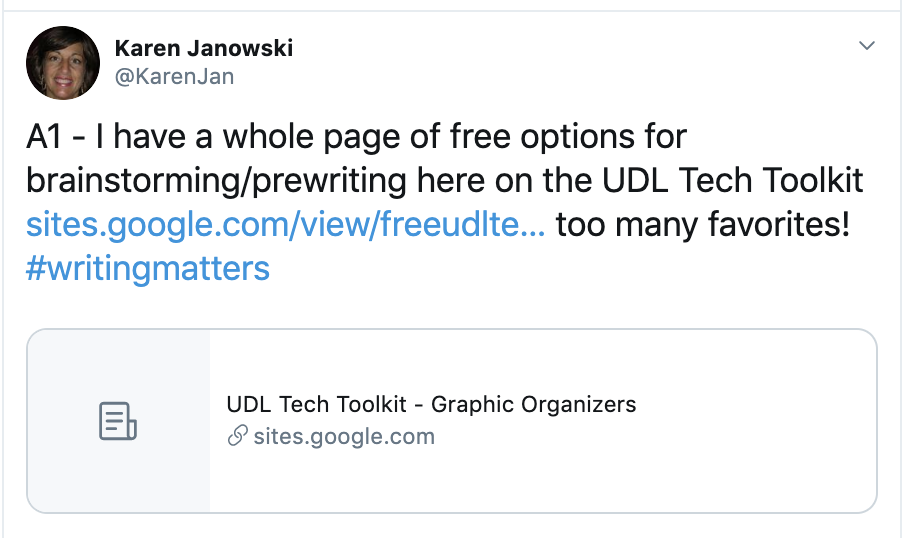
Task: Click blank space right of #writingmatters
Action: coord(577,269)
